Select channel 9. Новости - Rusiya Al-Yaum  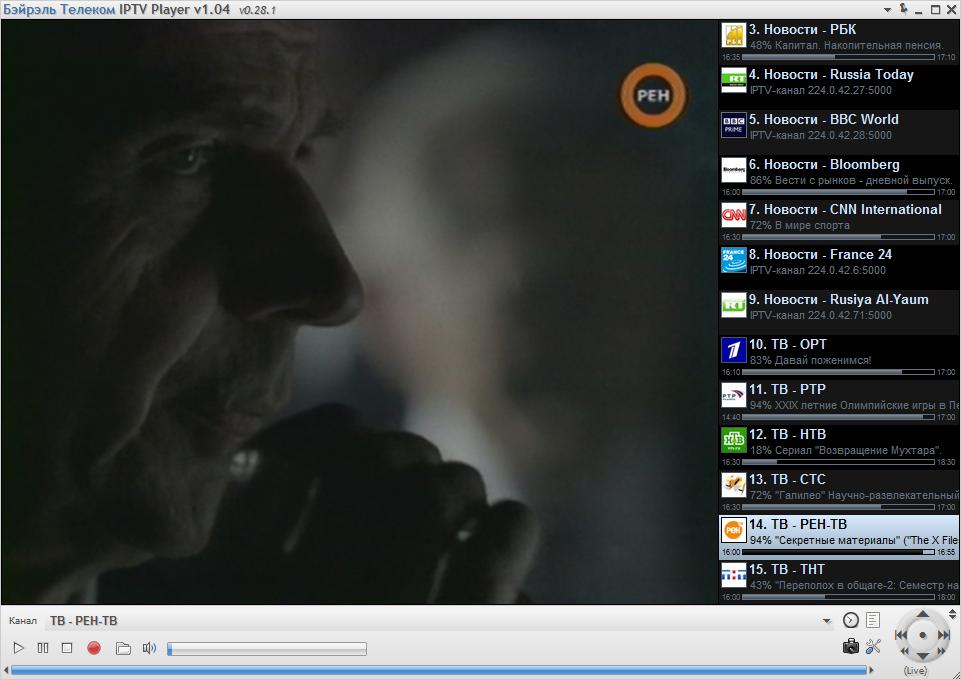tap(839, 312)
